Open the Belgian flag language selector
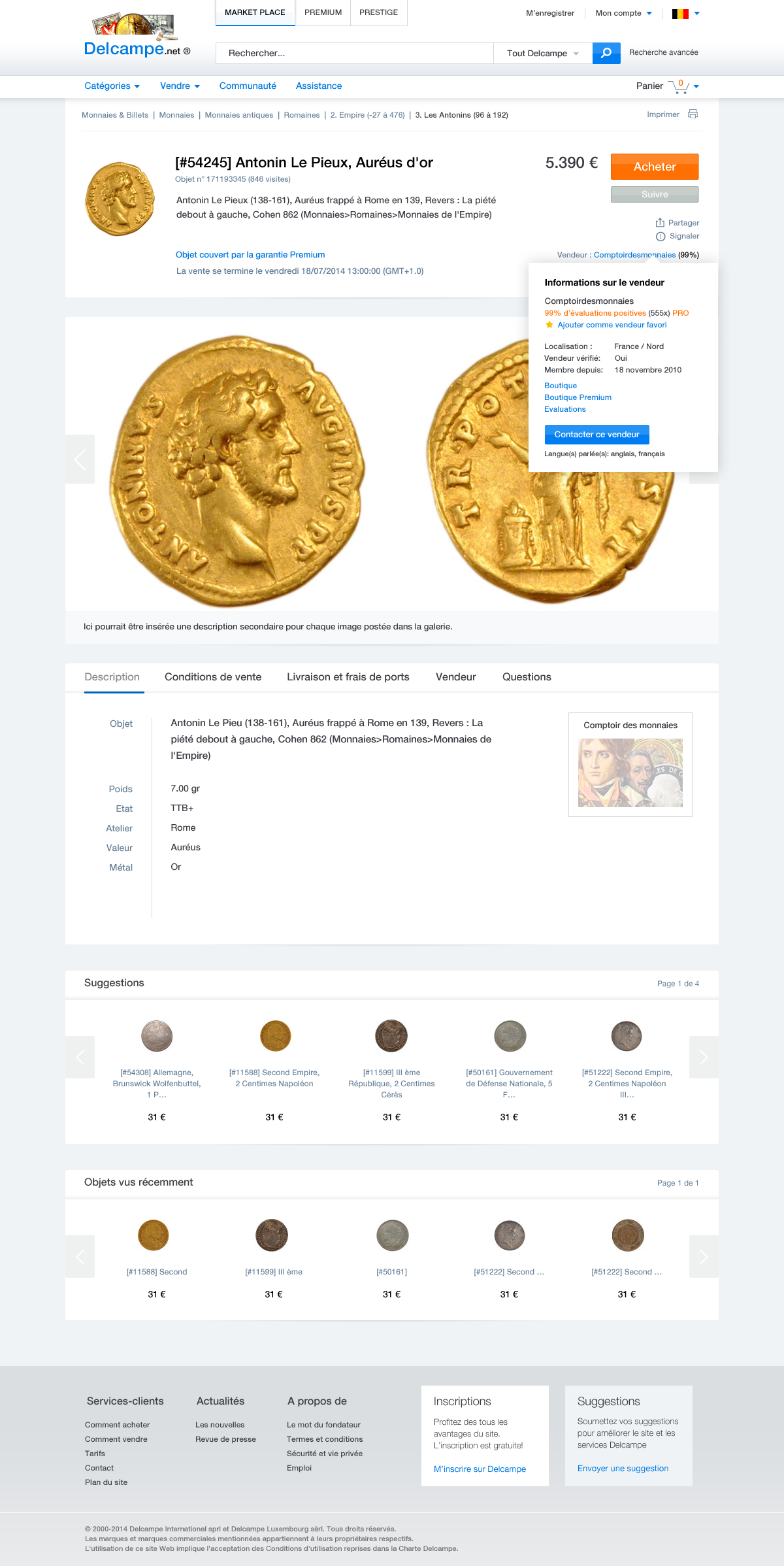 pyautogui.click(x=685, y=13)
